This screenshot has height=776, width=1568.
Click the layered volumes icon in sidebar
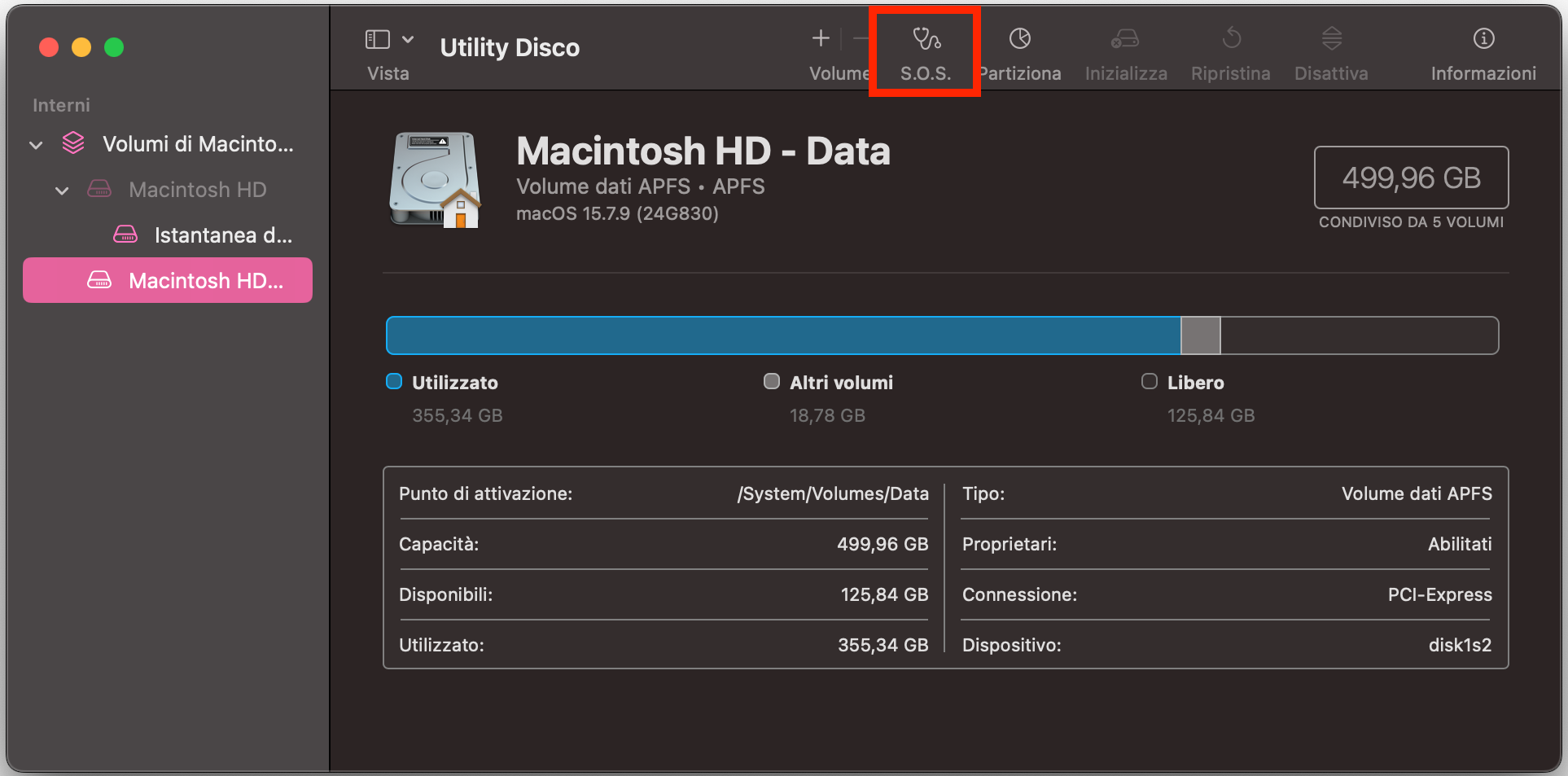(73, 143)
